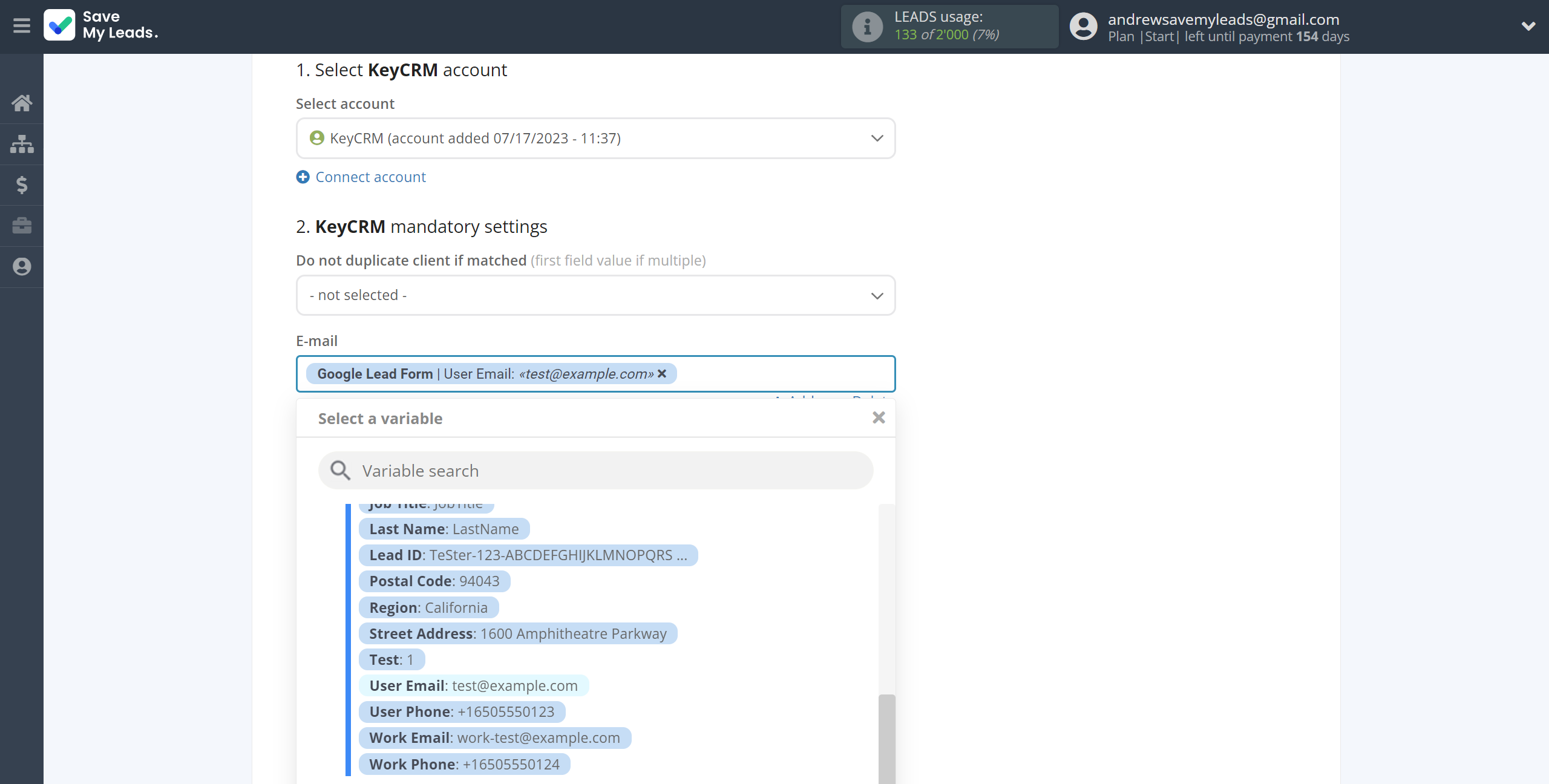Open the connections sitemap icon in the sidebar
The width and height of the screenshot is (1549, 784).
22,144
